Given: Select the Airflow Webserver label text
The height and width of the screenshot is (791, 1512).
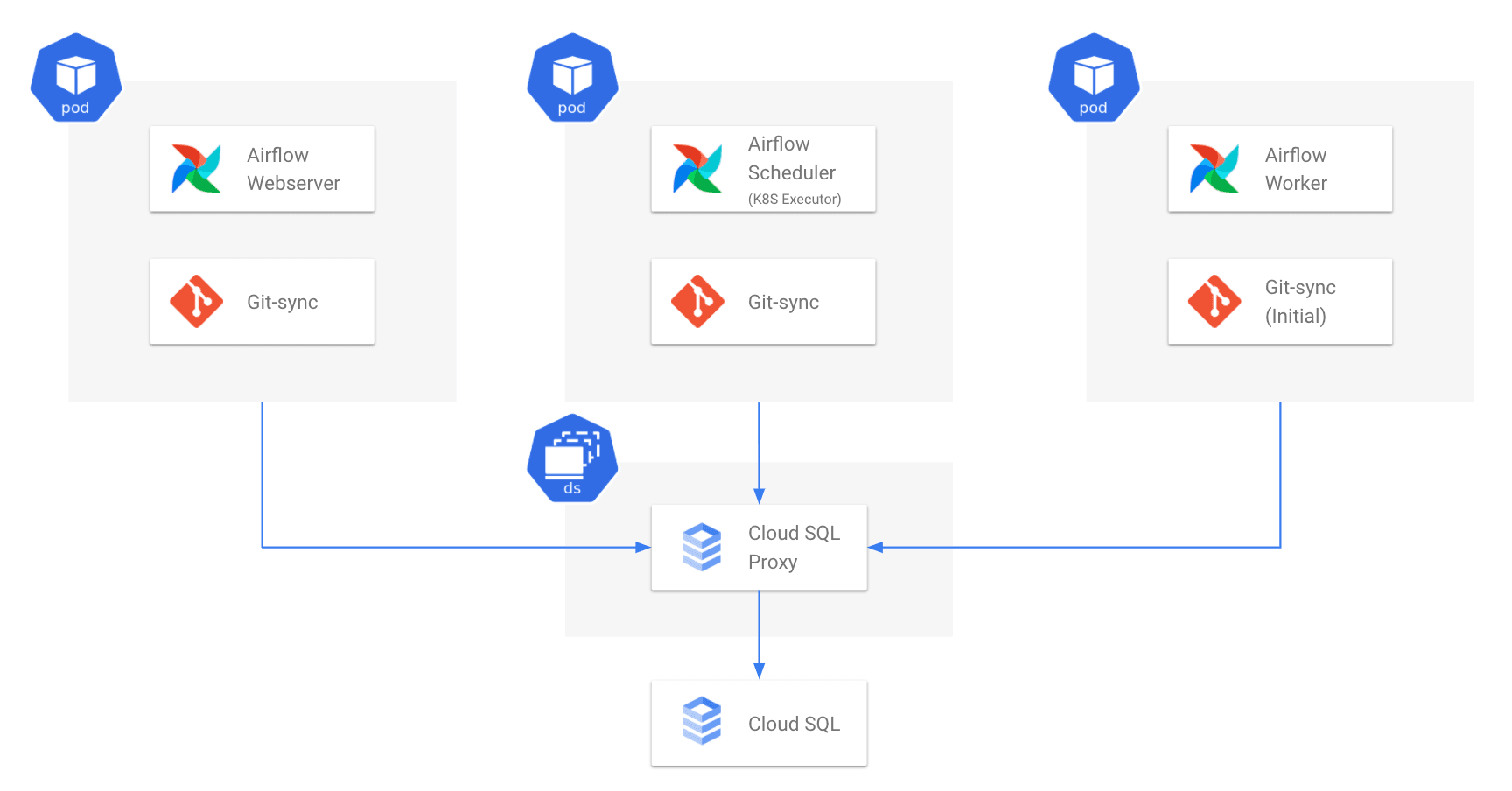Looking at the screenshot, I should coord(293,169).
